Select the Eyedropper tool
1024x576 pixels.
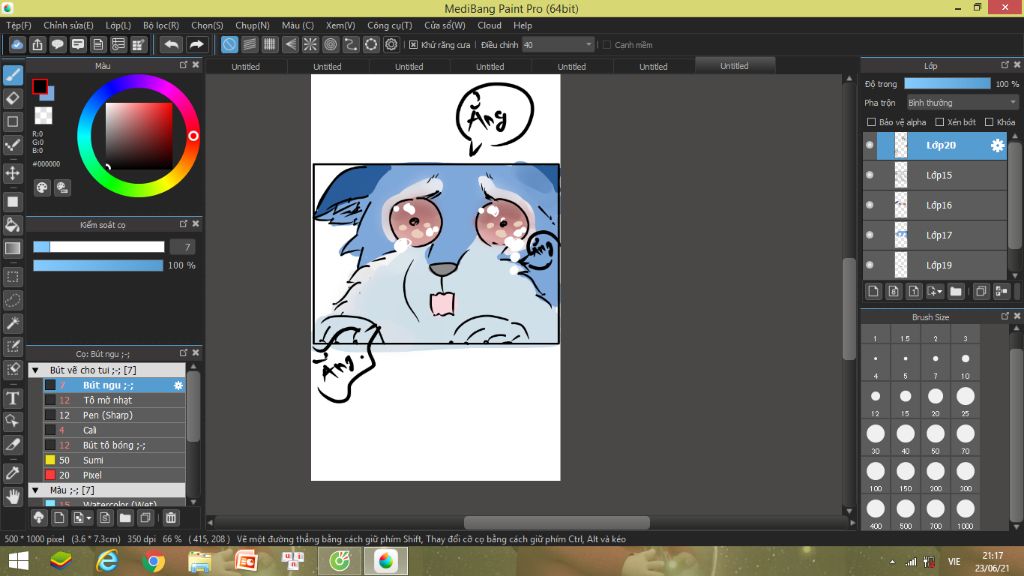coord(12,473)
